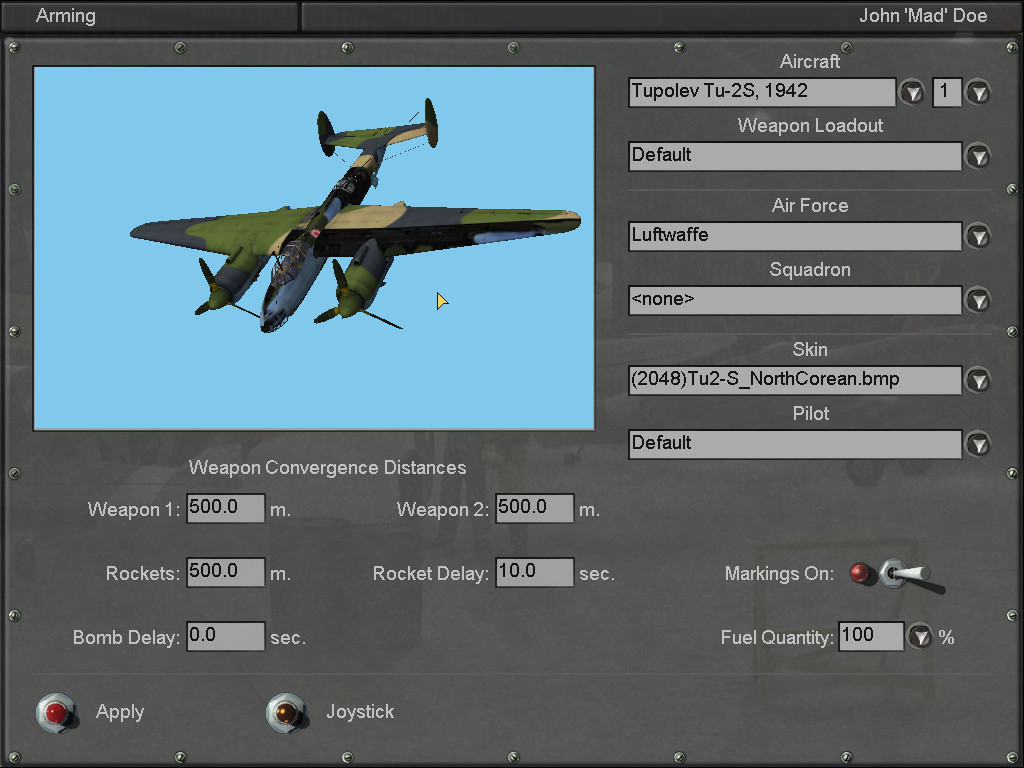Click the Joystick label
The image size is (1024, 768).
tap(360, 711)
